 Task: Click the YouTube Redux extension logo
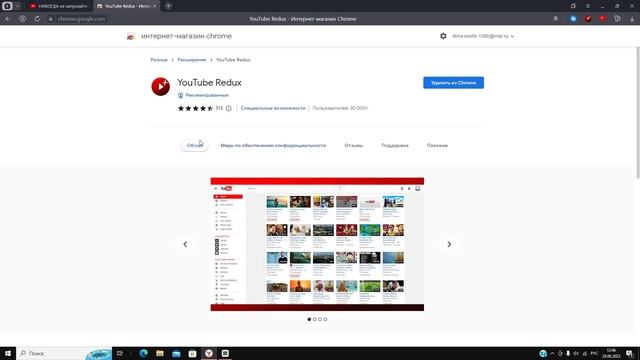pos(160,87)
